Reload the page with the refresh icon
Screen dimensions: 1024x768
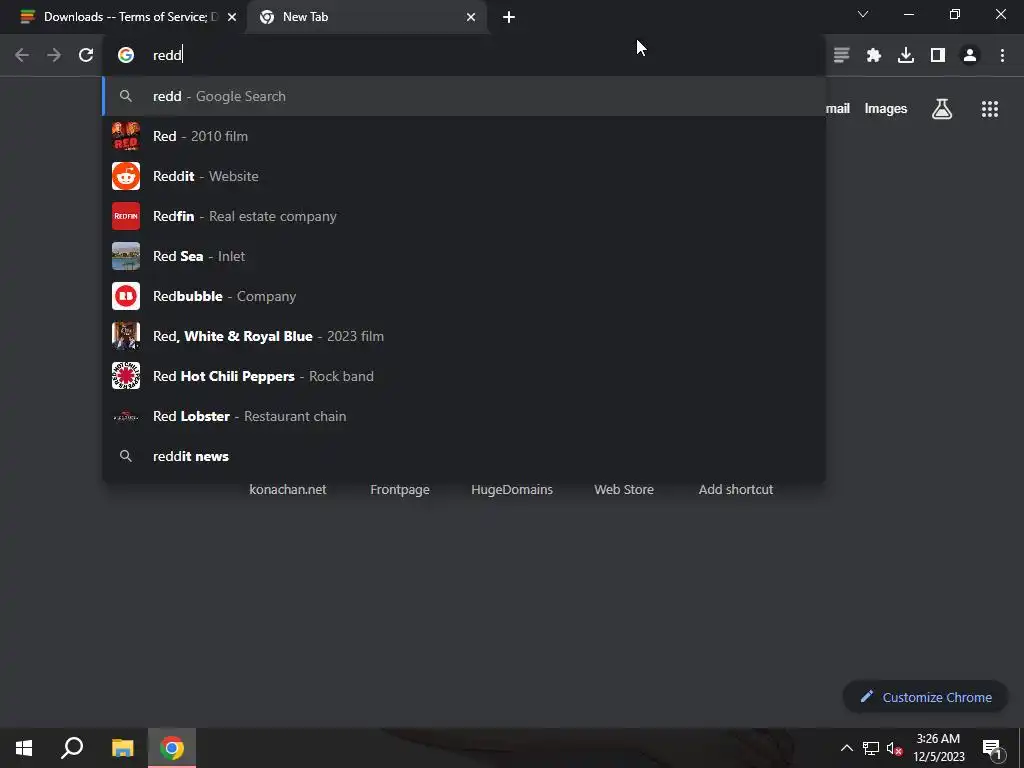tap(86, 55)
